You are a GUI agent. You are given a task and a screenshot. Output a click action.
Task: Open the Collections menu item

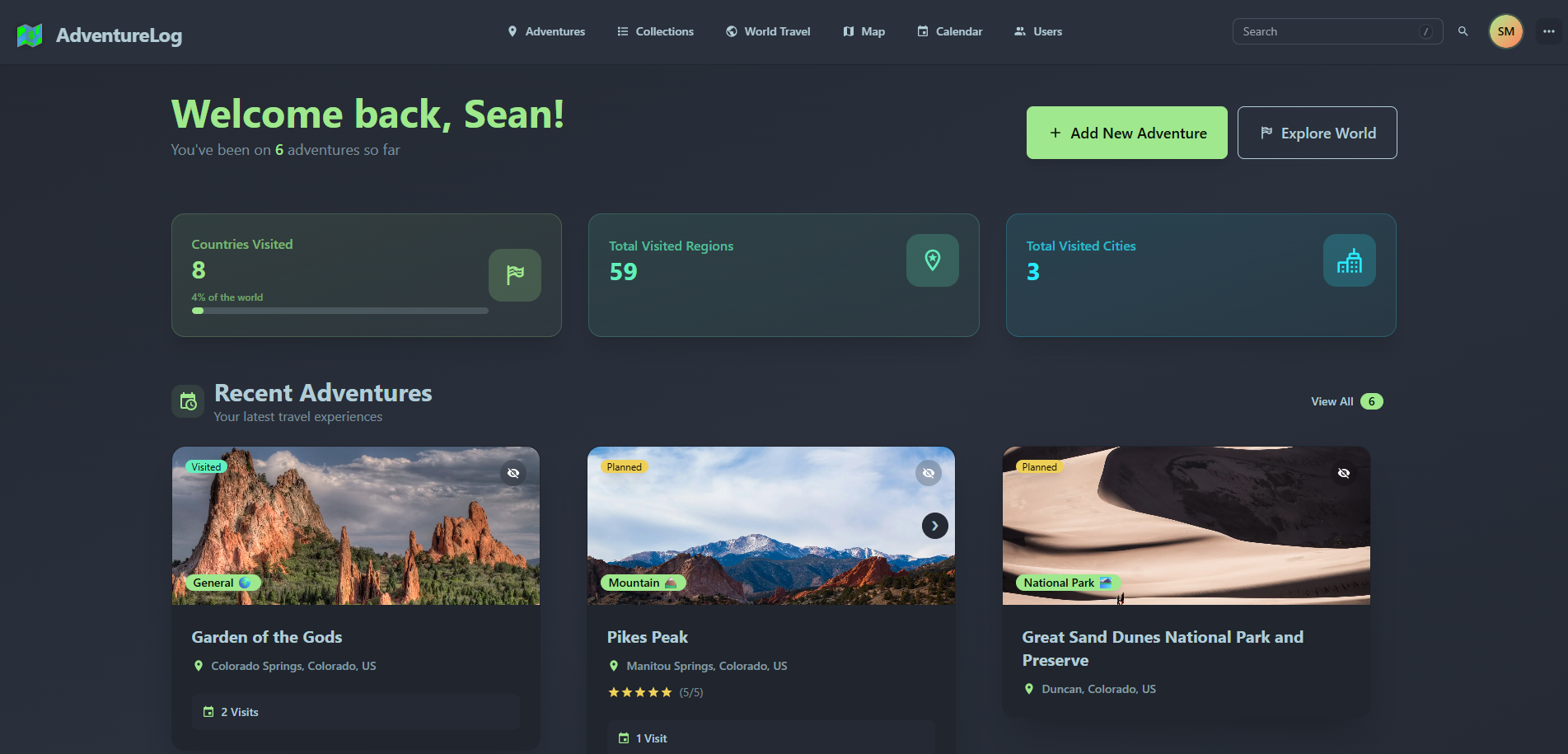click(655, 31)
